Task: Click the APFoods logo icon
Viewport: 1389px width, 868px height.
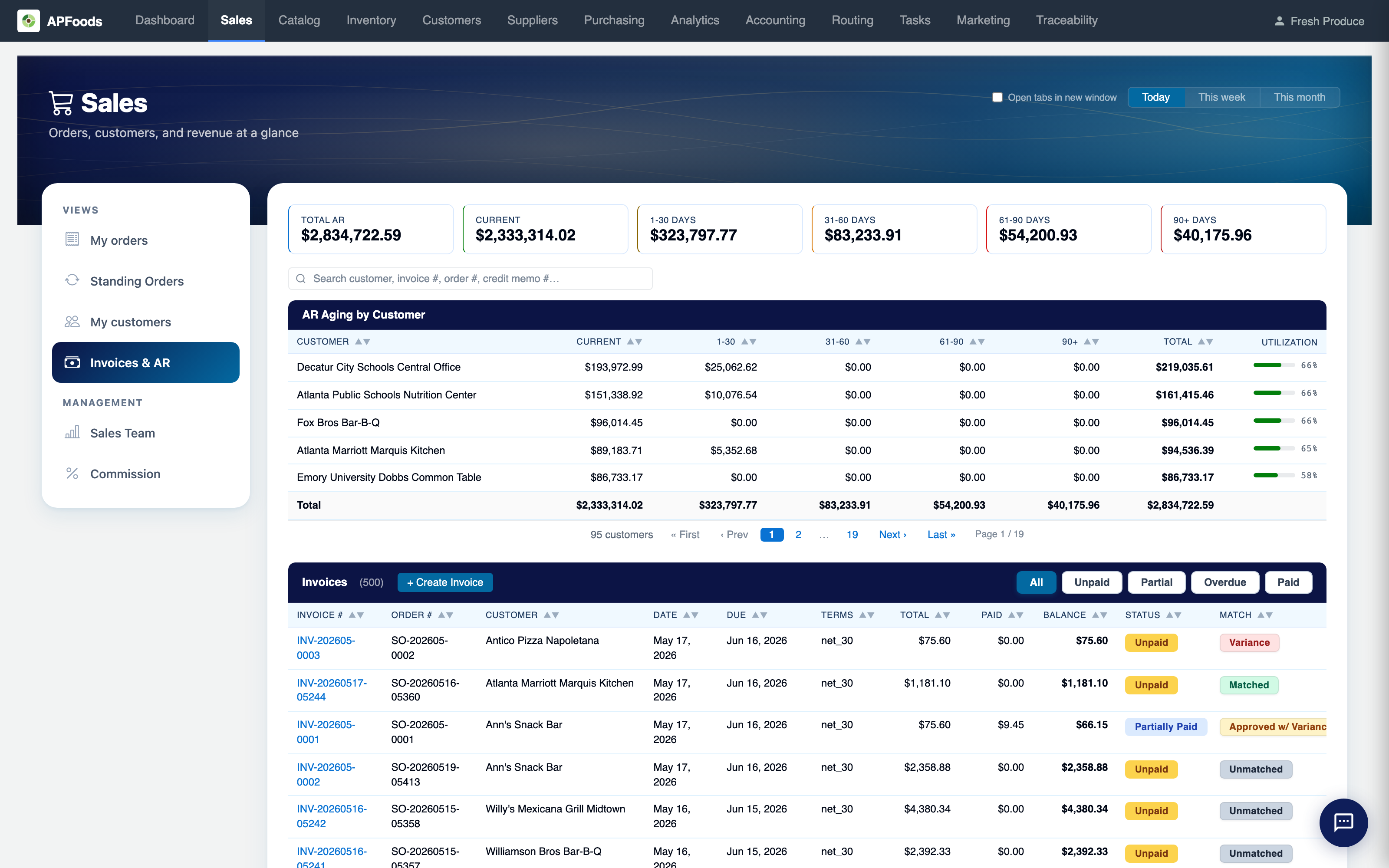Action: tap(28, 21)
